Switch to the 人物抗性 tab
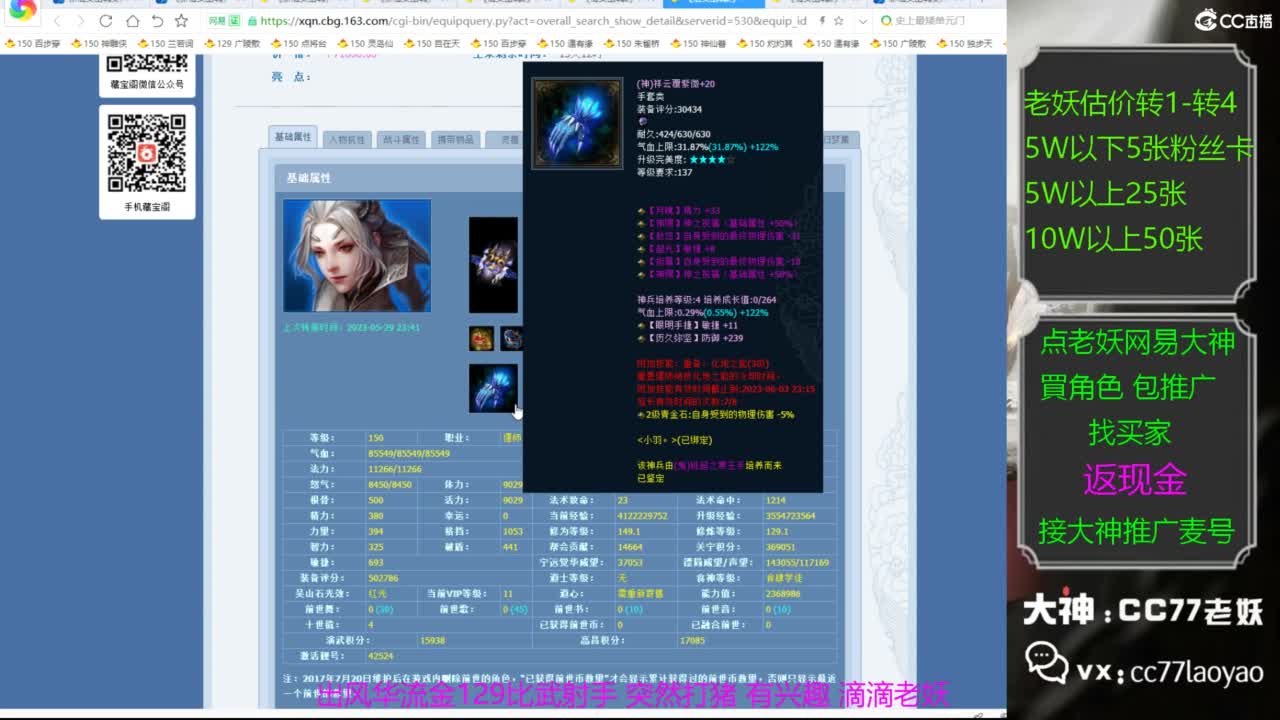 [x=347, y=139]
